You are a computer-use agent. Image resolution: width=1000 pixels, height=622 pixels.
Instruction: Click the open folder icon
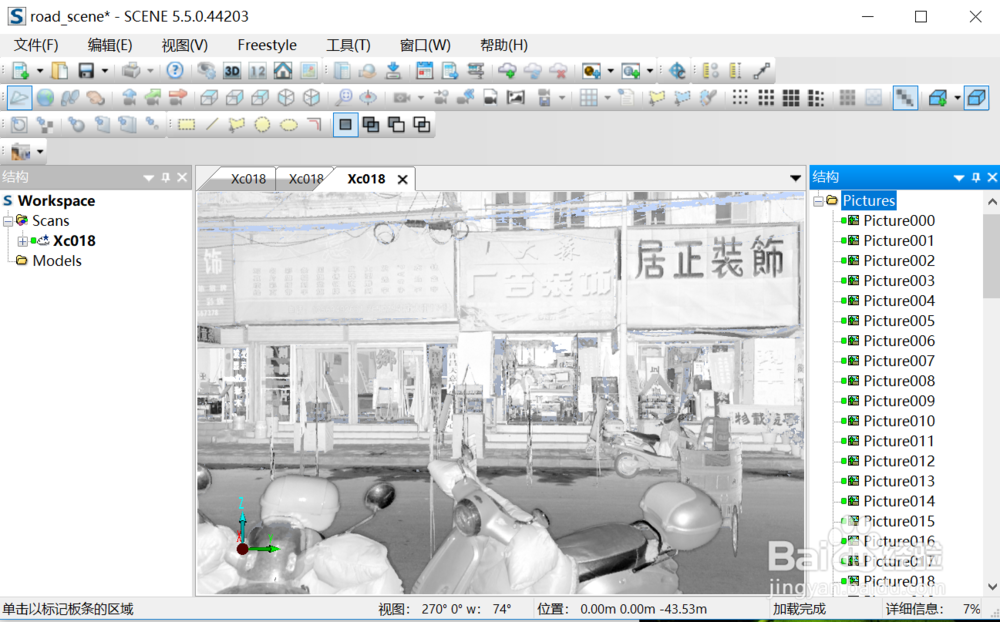click(60, 71)
